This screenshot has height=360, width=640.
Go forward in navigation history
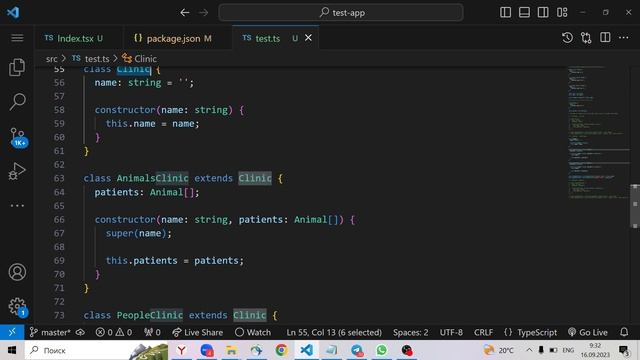(x=203, y=13)
